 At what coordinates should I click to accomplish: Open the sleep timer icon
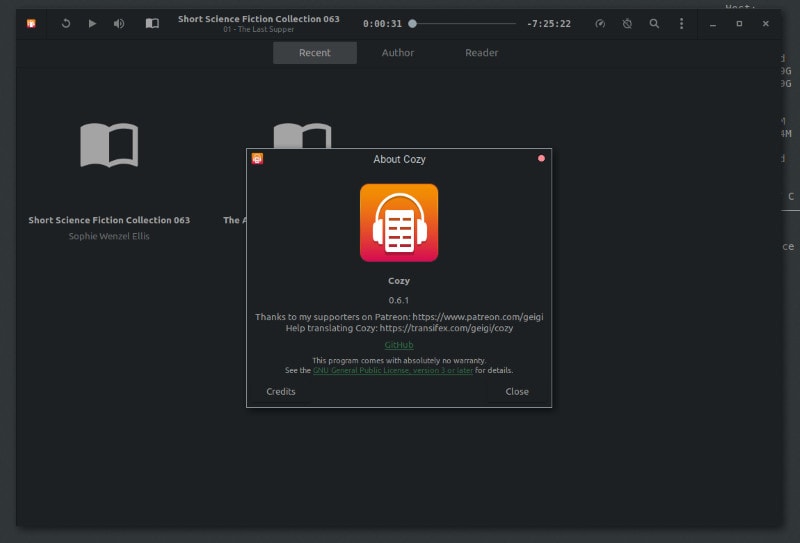coord(628,23)
